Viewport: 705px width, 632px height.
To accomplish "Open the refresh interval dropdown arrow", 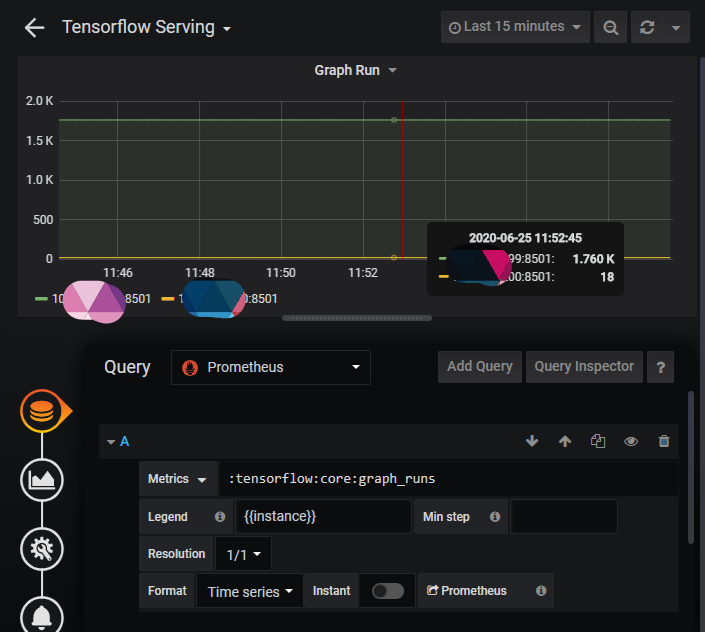I will (676, 27).
